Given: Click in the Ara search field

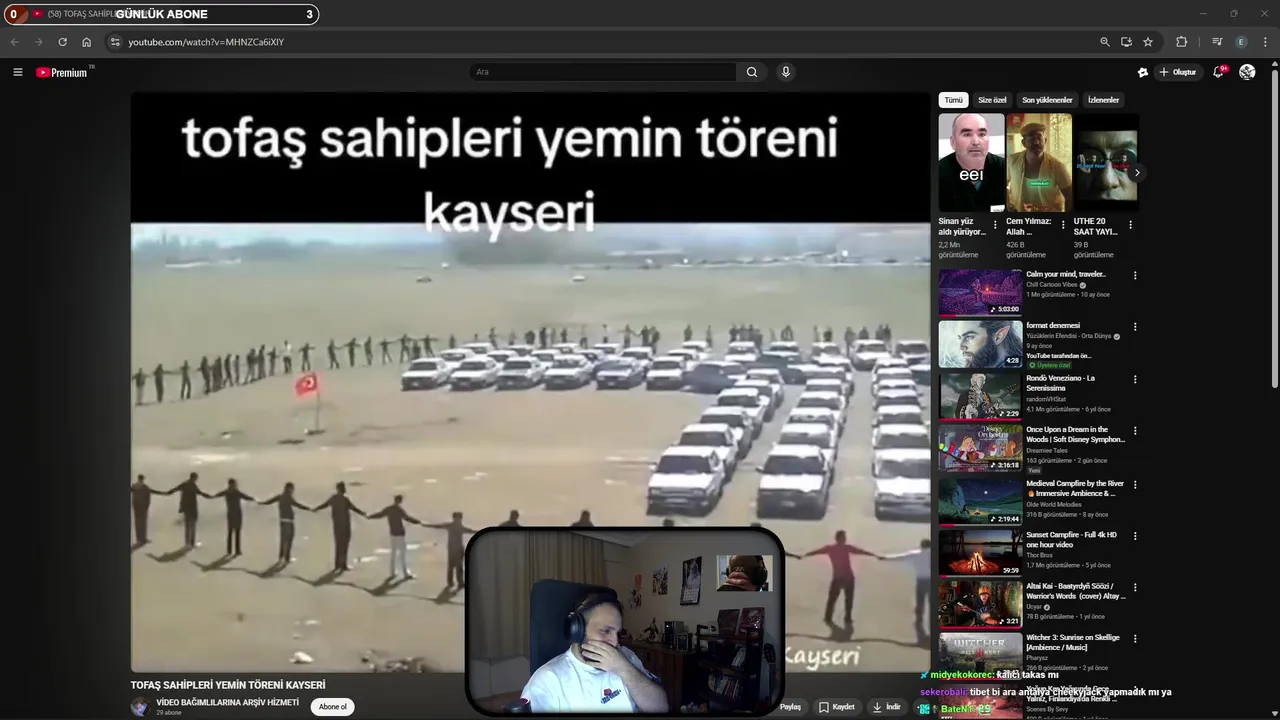Looking at the screenshot, I should (603, 72).
